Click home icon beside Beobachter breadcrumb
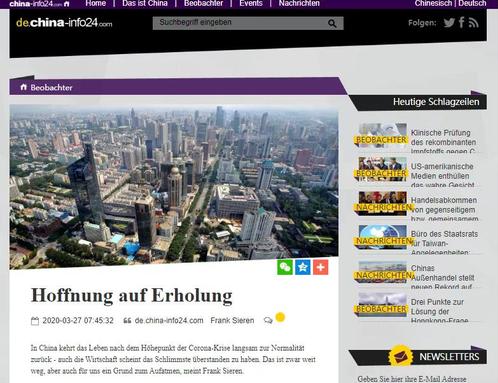Viewport: 498px width, 383px height. (x=23, y=87)
